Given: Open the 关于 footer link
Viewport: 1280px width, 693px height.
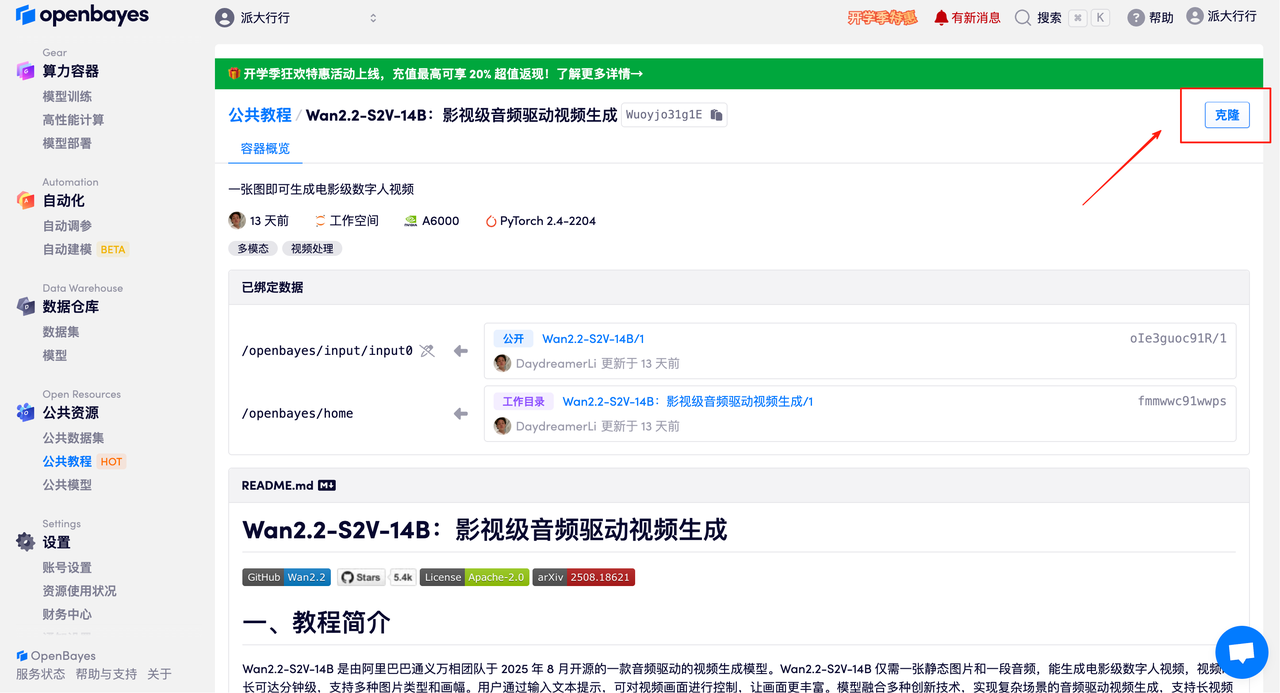Looking at the screenshot, I should coord(159,674).
